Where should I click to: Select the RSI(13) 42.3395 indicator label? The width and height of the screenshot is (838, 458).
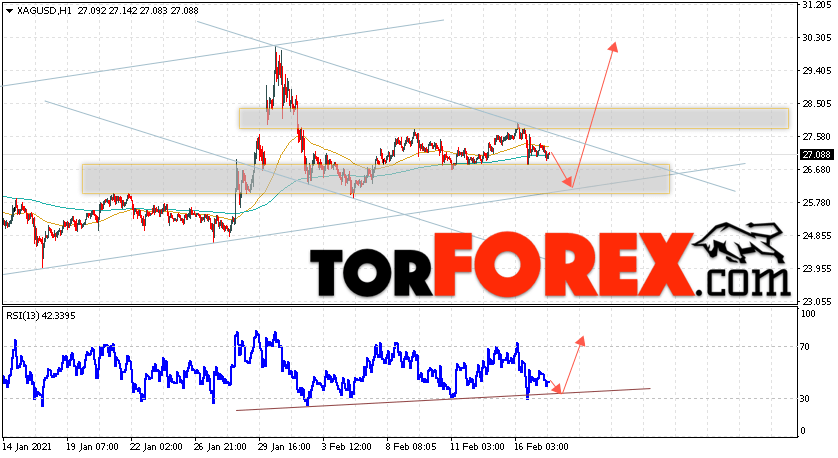pyautogui.click(x=41, y=316)
